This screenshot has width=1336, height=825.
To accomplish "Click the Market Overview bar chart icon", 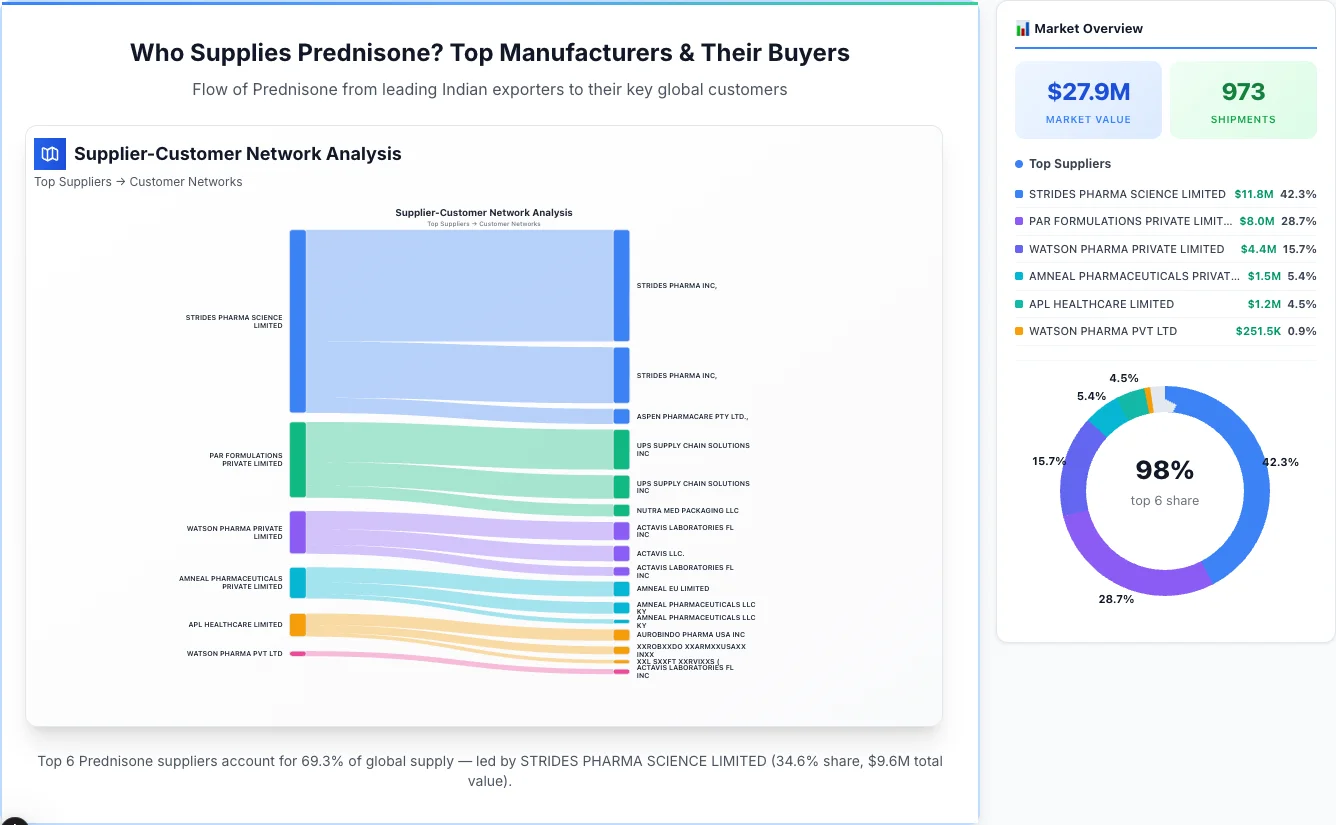I will [1021, 28].
